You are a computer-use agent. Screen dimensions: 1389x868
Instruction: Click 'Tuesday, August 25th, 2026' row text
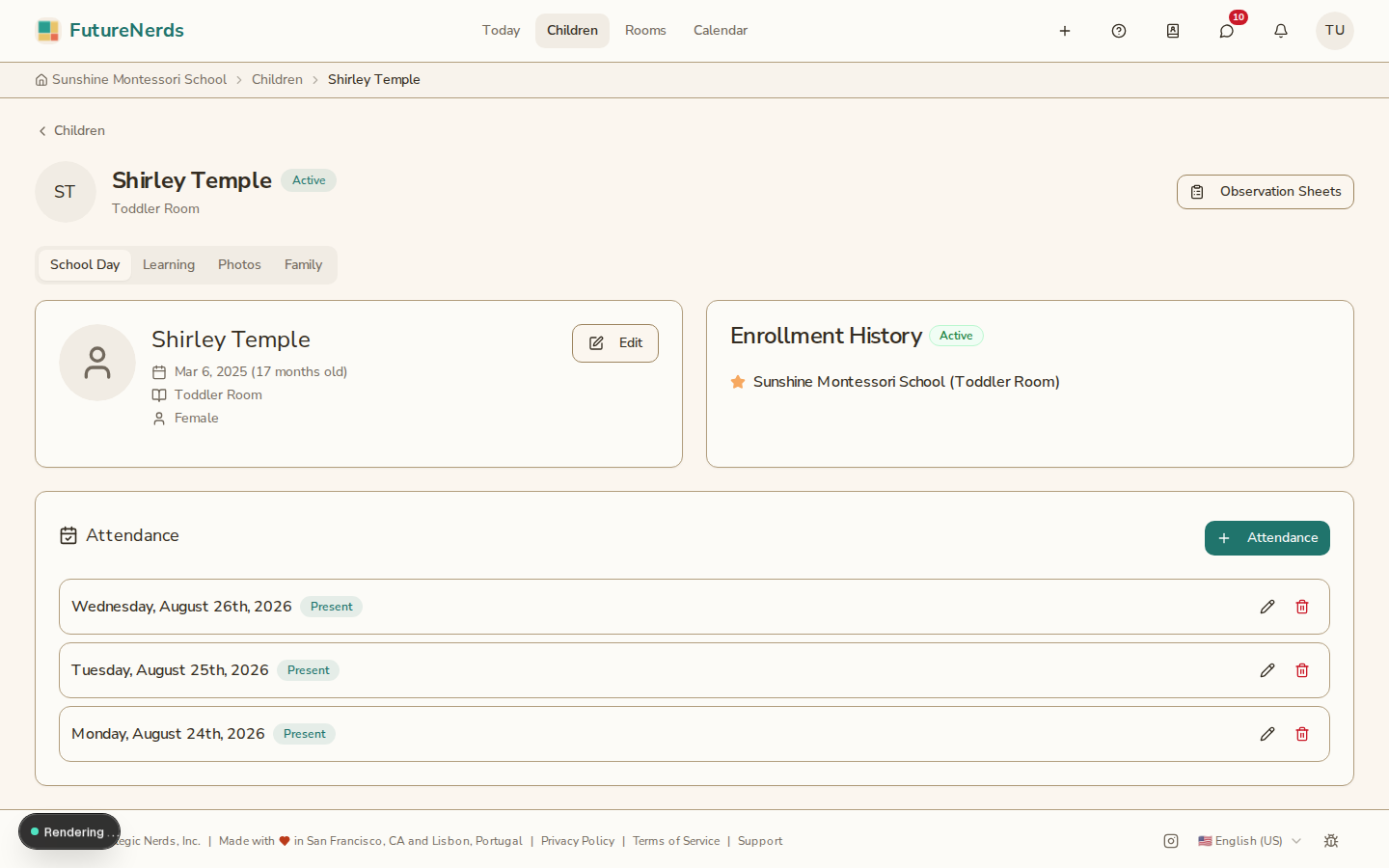pyautogui.click(x=170, y=670)
